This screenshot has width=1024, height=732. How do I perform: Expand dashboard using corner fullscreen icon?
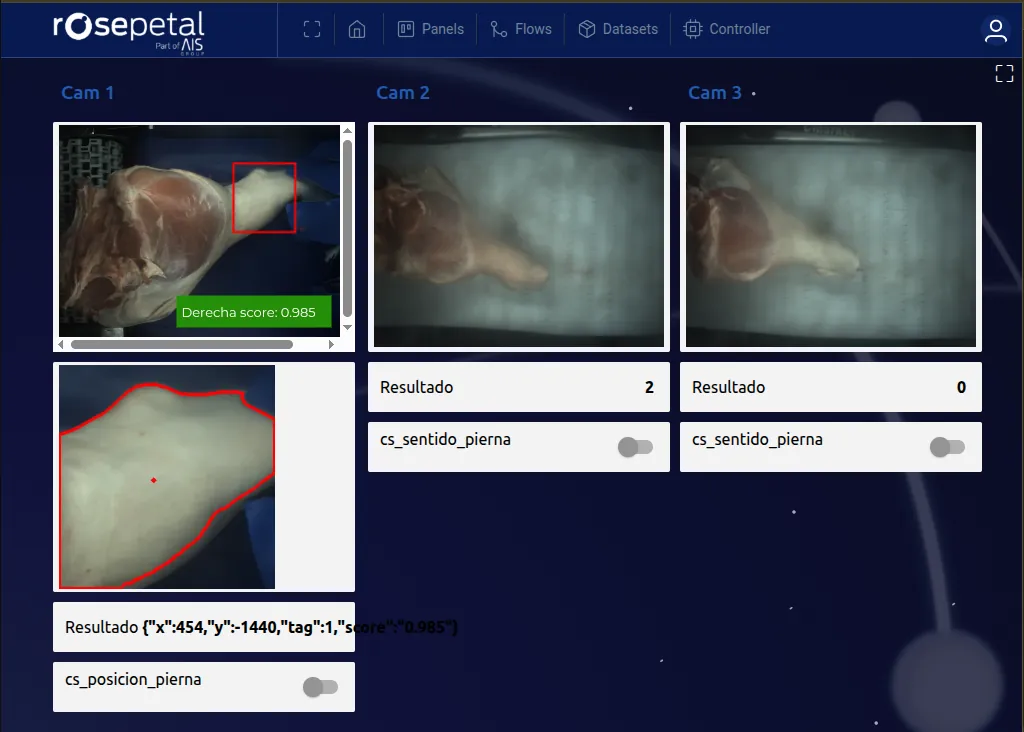point(1004,73)
